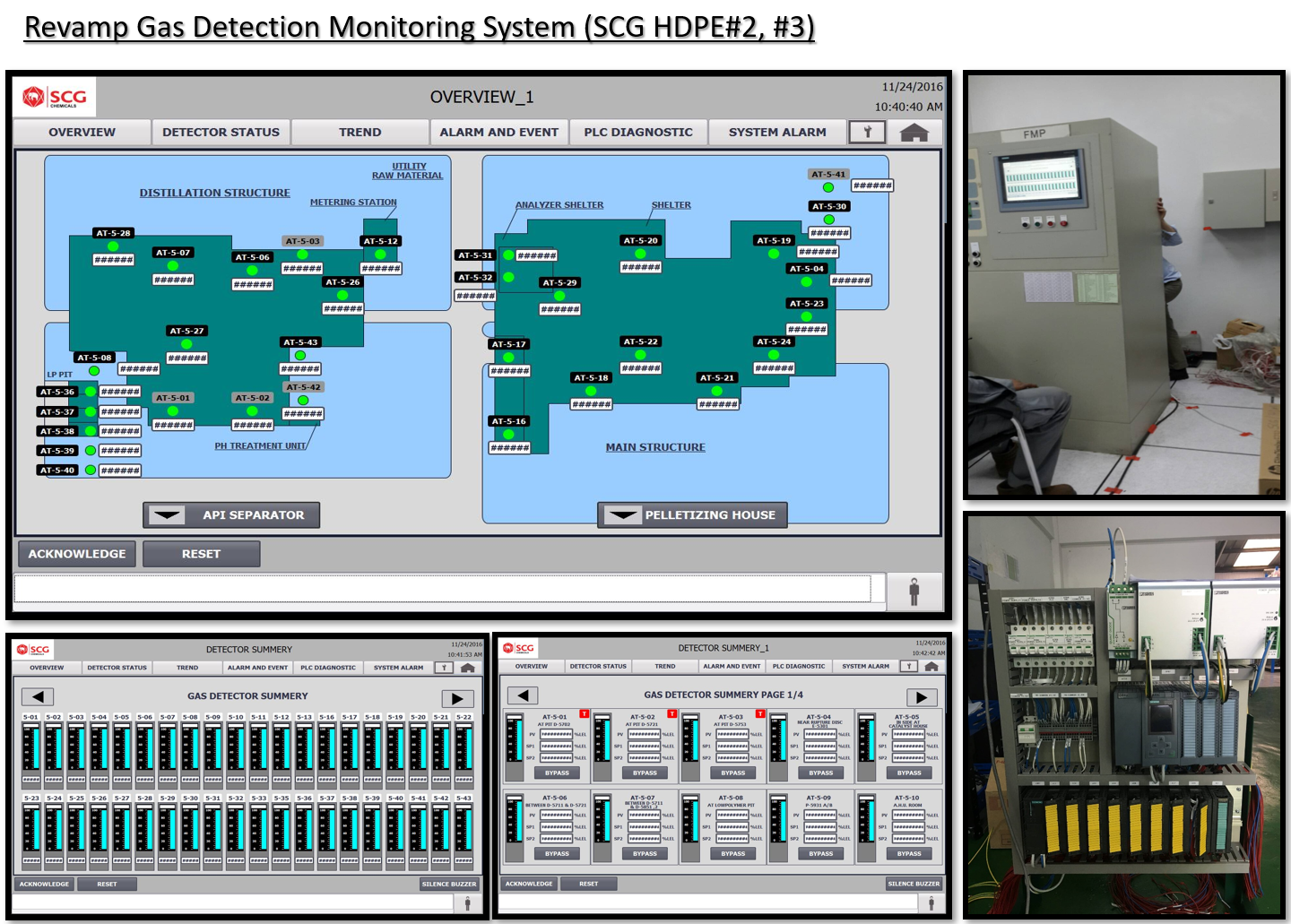This screenshot has width=1291, height=924.
Task: Expand the Pelletizing House dropdown
Action: pos(692,515)
